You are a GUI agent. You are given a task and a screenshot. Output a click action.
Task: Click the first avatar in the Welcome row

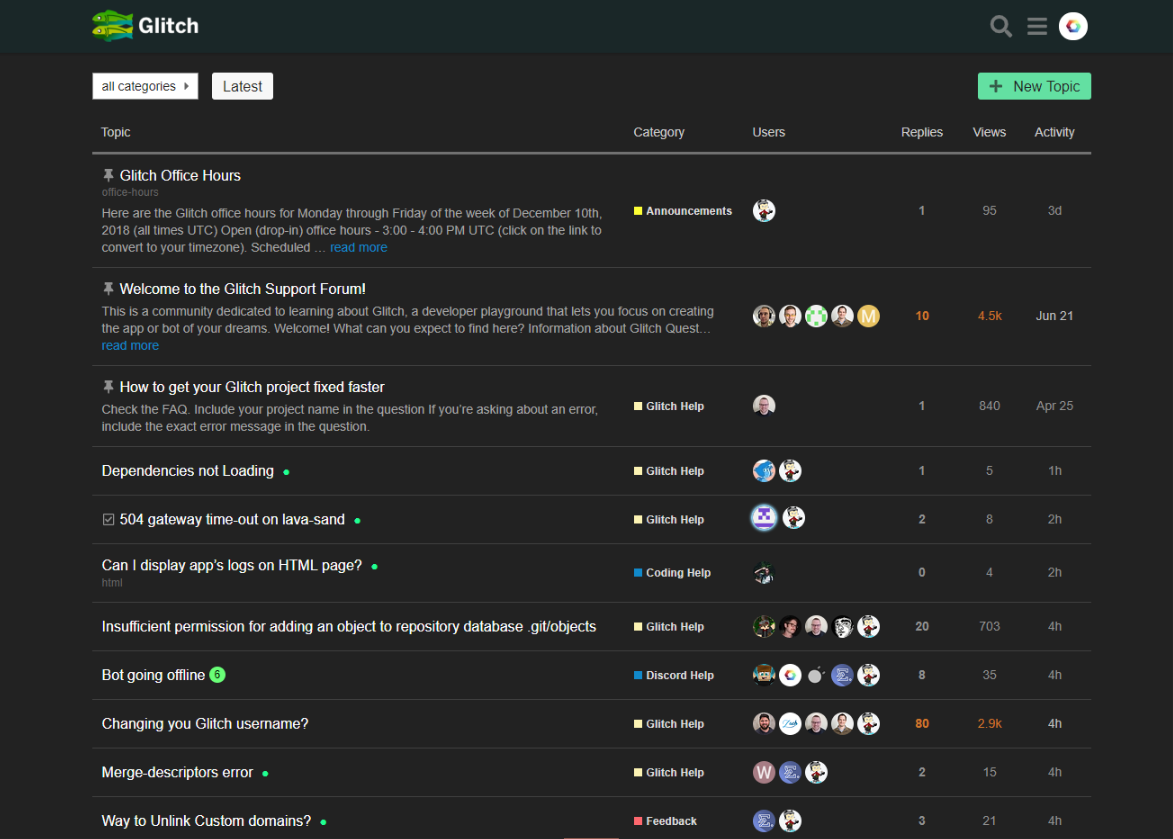pos(764,316)
